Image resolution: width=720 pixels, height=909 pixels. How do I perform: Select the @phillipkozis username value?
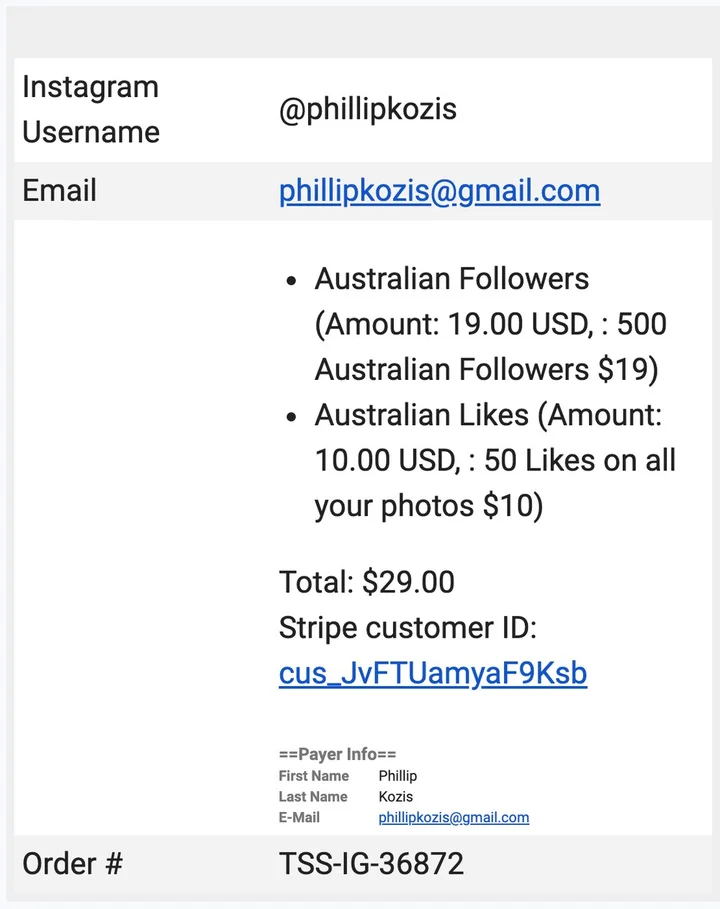coord(367,109)
